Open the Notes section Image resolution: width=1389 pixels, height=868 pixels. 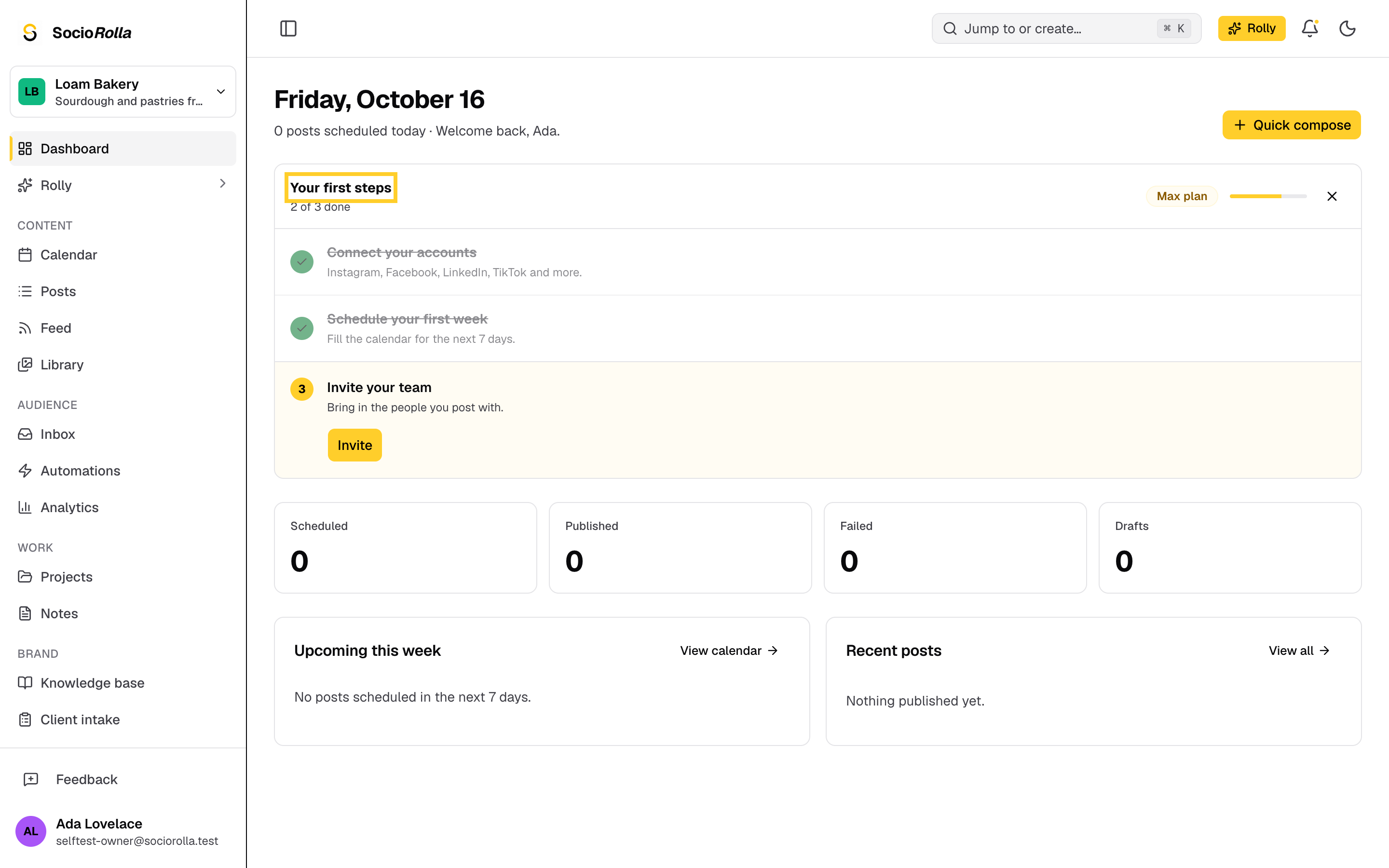click(x=123, y=614)
